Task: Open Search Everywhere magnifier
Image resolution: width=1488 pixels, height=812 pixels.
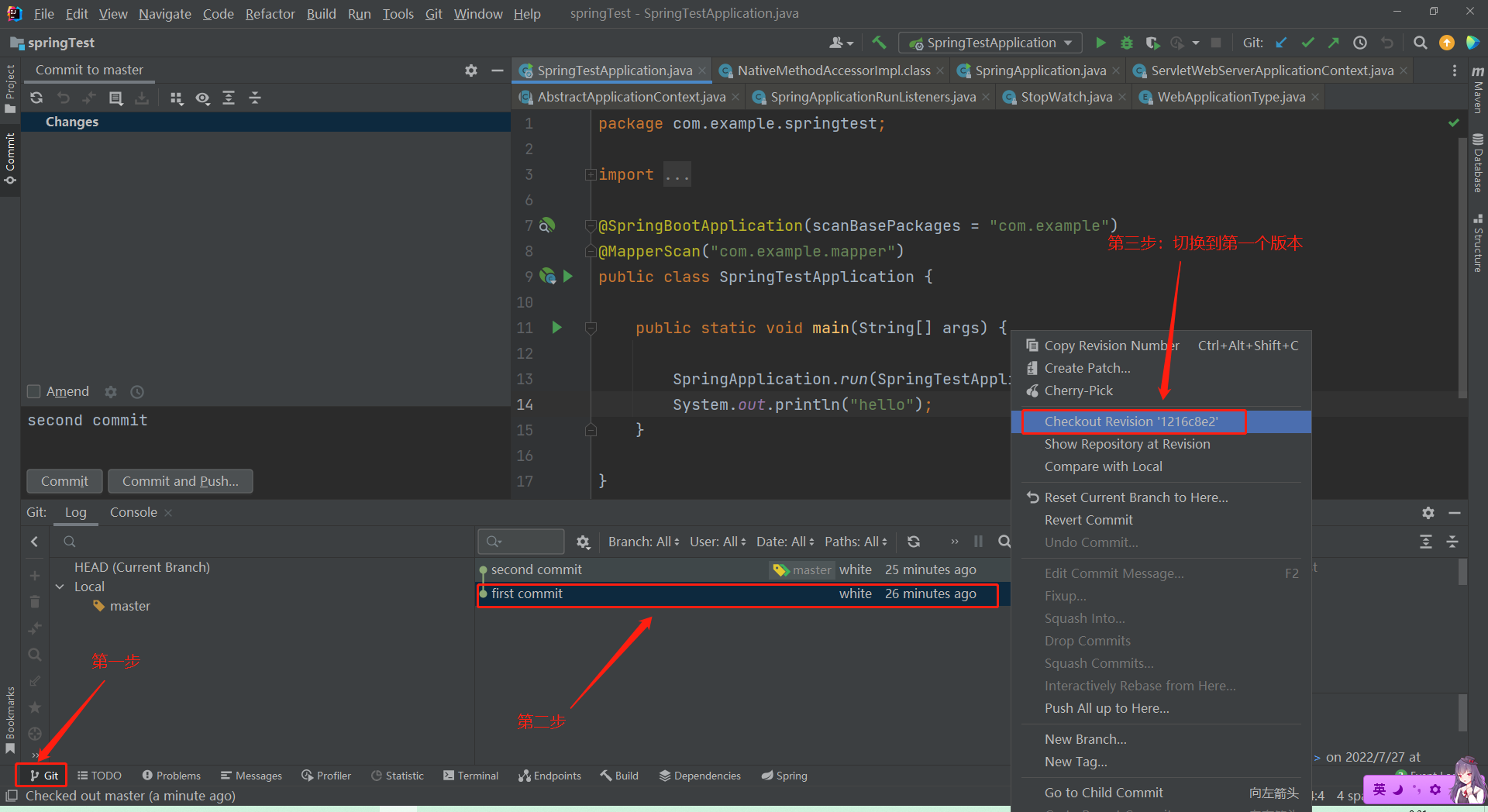Action: (1420, 43)
